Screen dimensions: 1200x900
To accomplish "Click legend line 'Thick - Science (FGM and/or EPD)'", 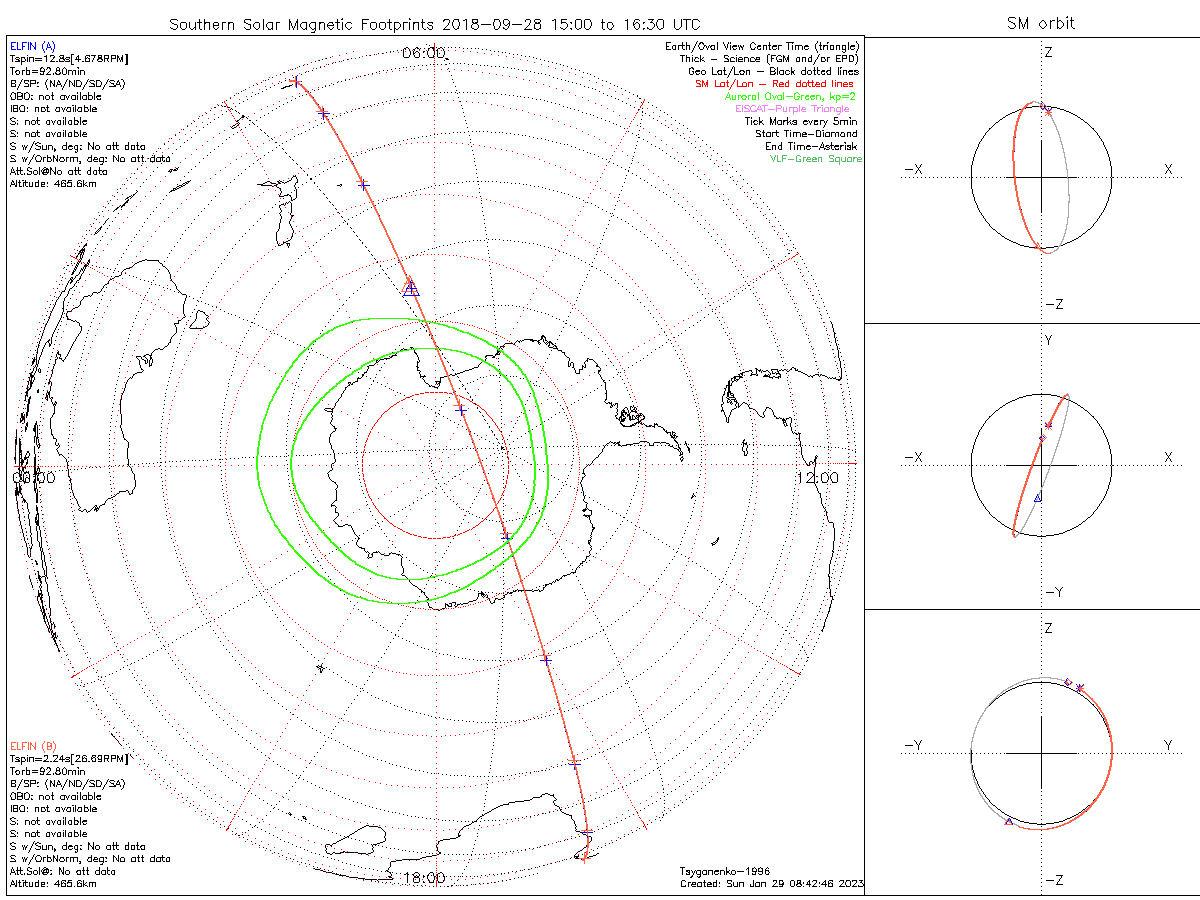I will pos(769,59).
